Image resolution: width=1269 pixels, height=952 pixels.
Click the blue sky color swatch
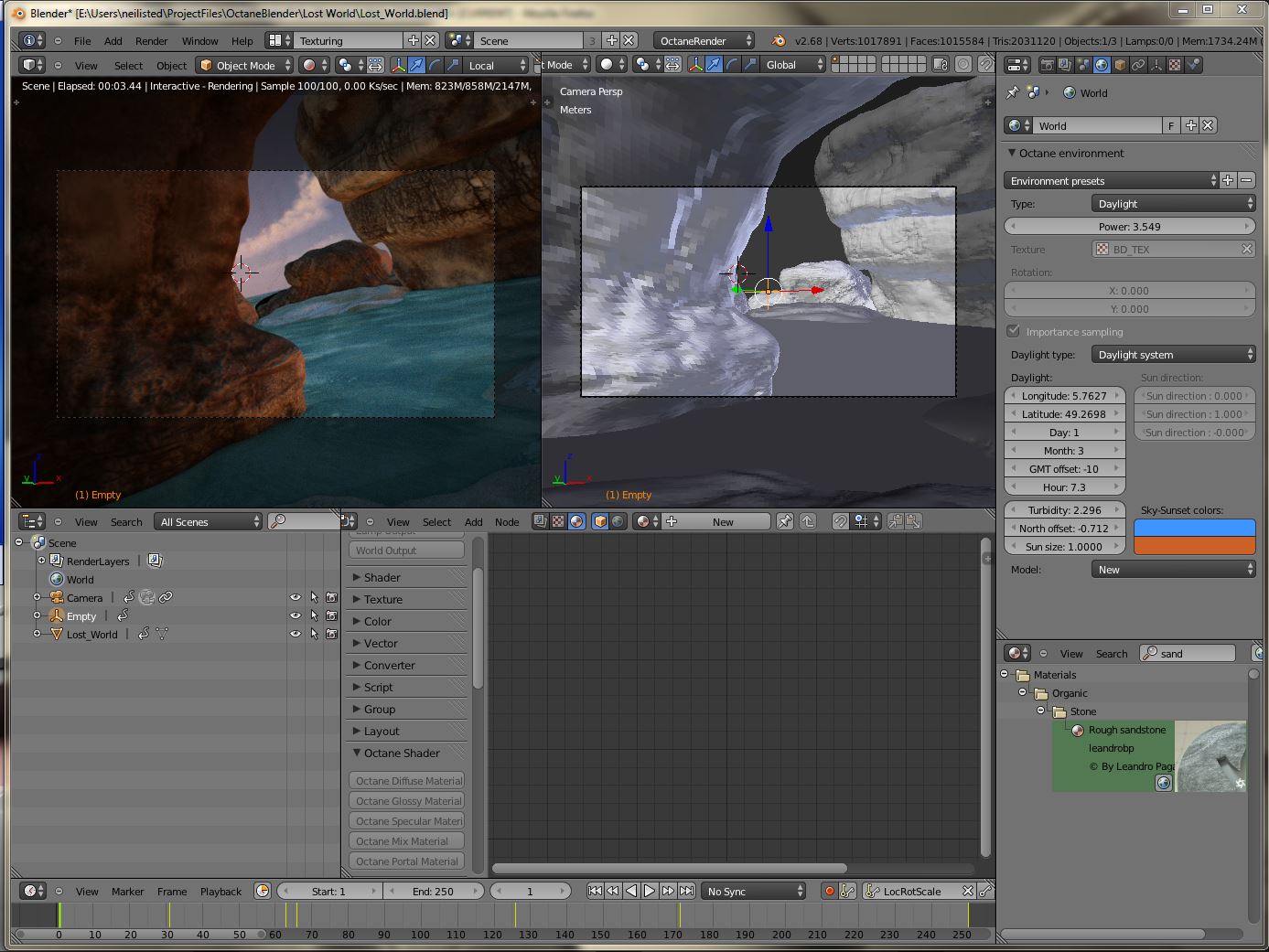(x=1194, y=528)
